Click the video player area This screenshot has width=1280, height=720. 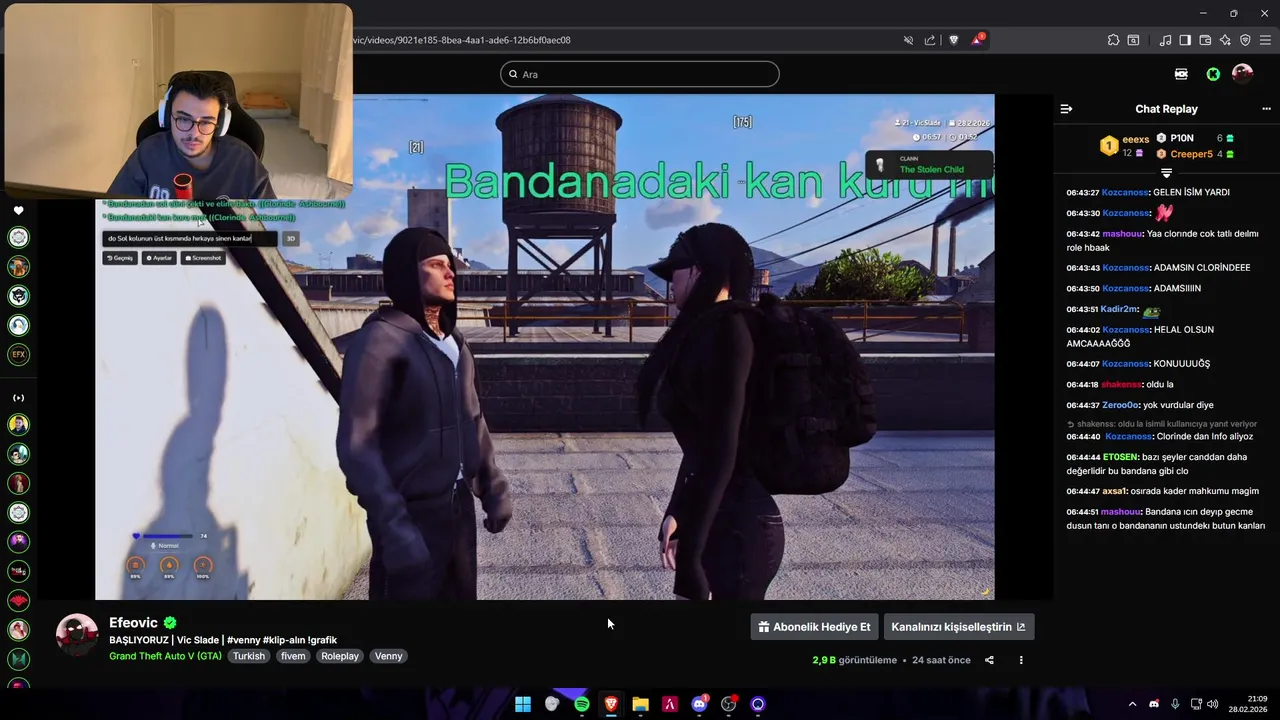pos(545,347)
